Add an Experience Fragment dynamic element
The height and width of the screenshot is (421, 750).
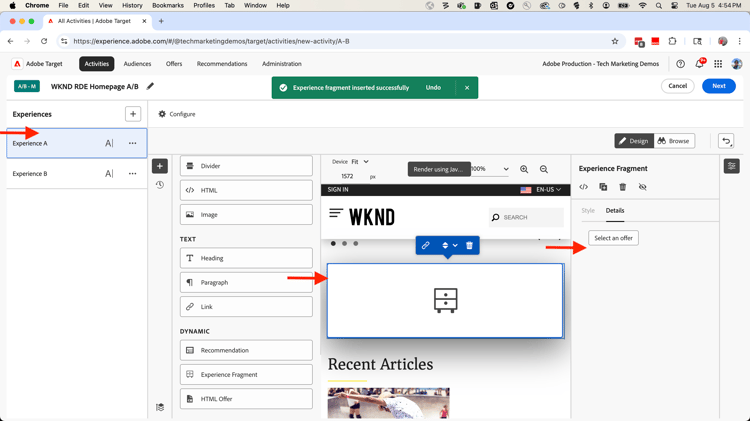(246, 375)
